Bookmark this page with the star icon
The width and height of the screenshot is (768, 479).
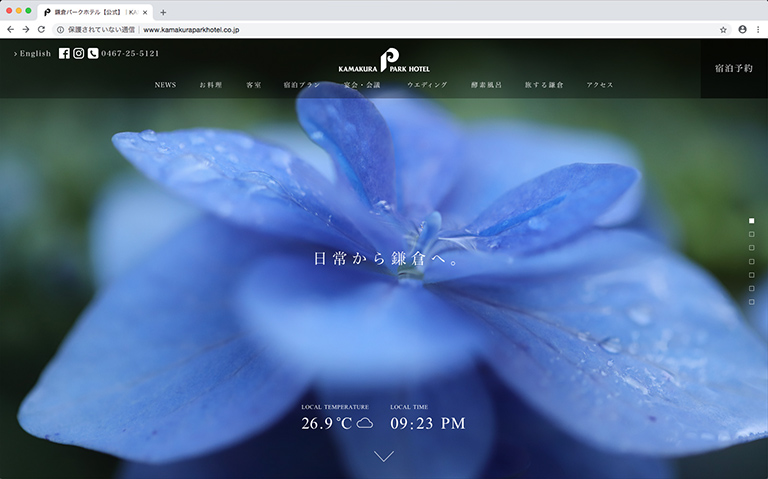(x=723, y=30)
